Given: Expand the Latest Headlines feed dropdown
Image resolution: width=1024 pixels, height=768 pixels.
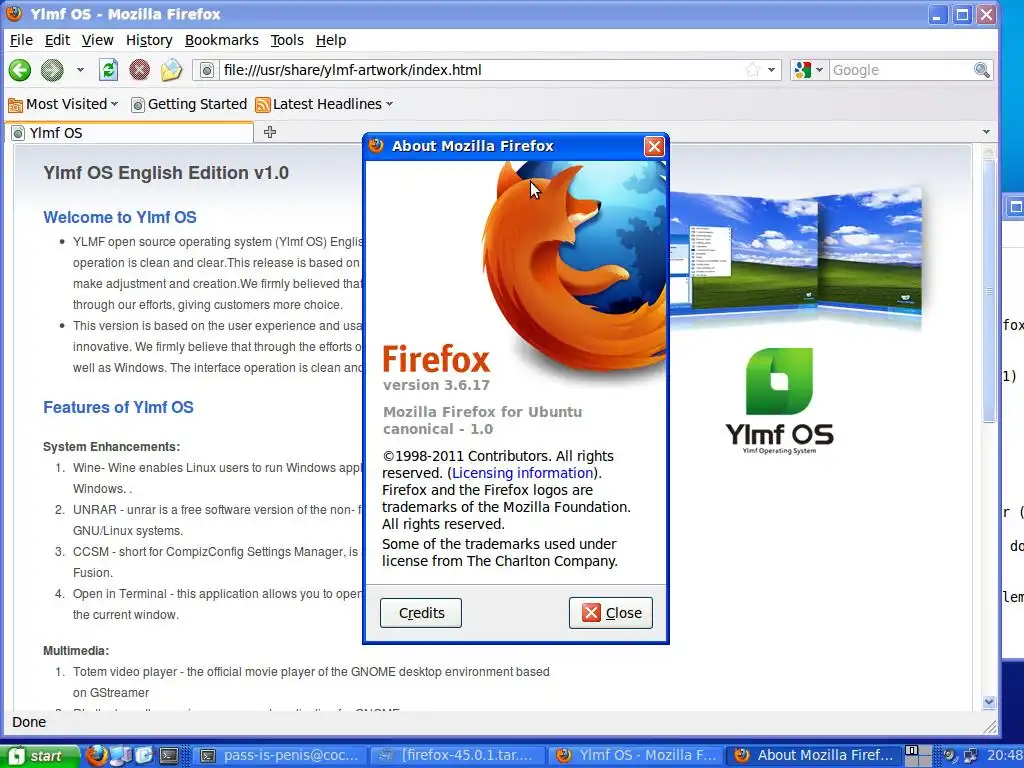Looking at the screenshot, I should [x=325, y=104].
